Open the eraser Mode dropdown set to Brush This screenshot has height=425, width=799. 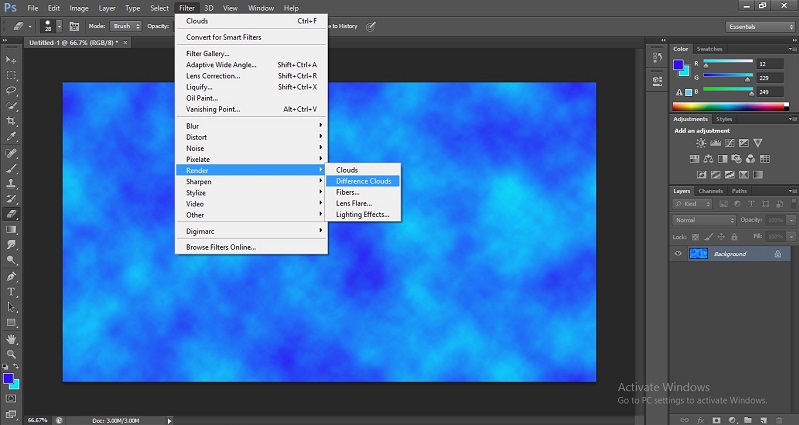pyautogui.click(x=126, y=26)
